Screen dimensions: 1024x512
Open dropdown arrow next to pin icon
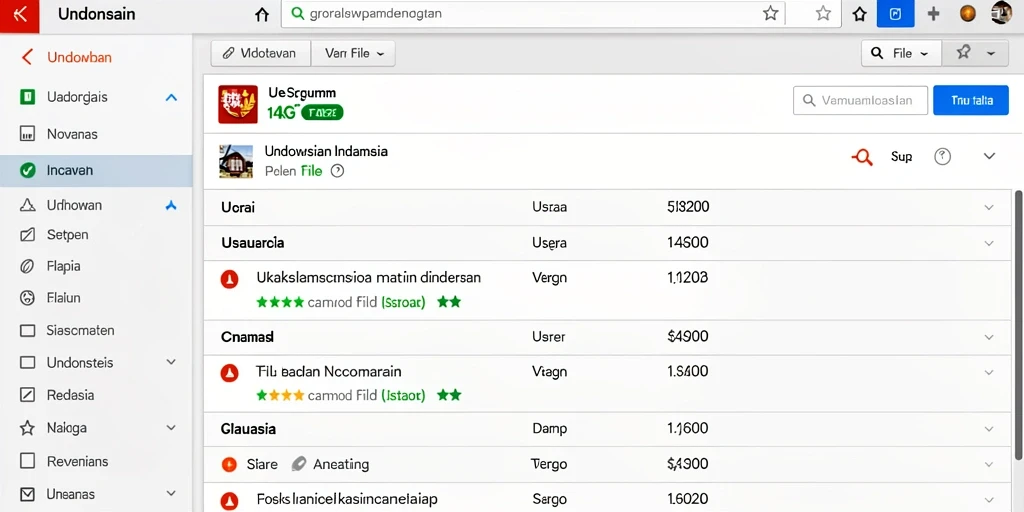point(991,54)
